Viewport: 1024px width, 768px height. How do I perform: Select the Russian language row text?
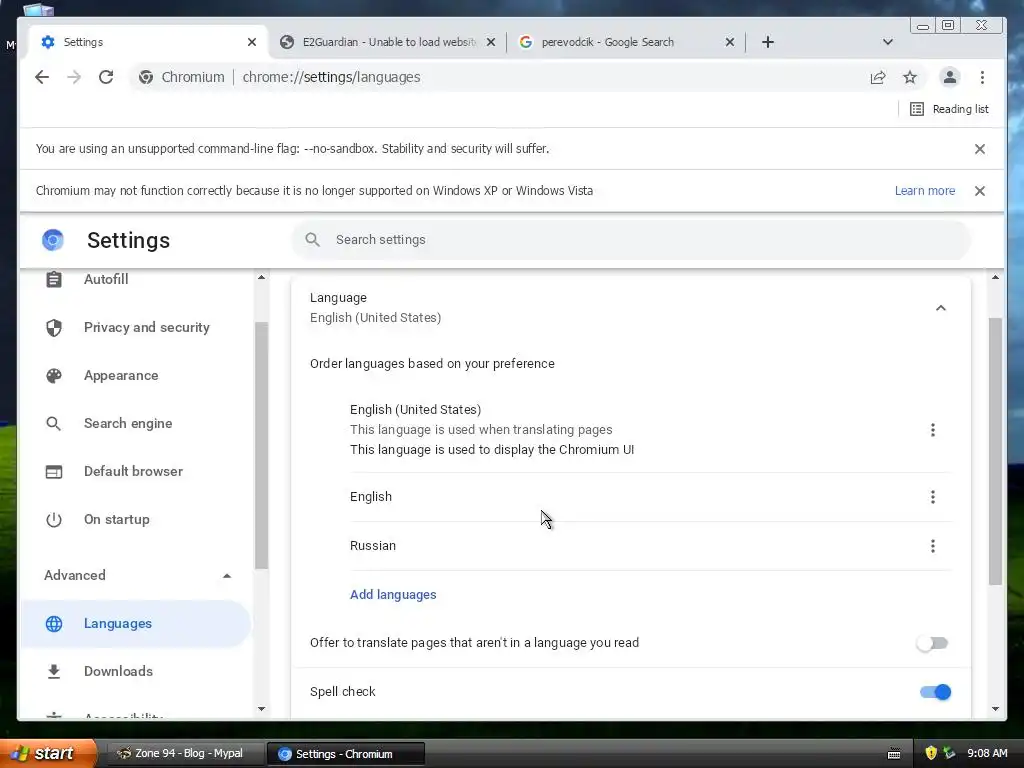coord(373,546)
